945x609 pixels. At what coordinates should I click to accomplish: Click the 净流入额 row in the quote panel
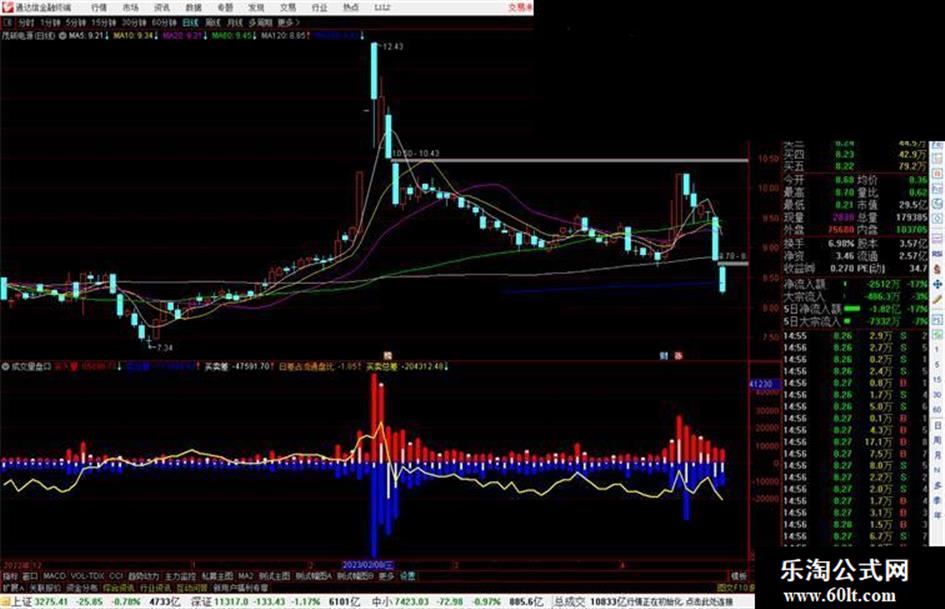(x=855, y=283)
